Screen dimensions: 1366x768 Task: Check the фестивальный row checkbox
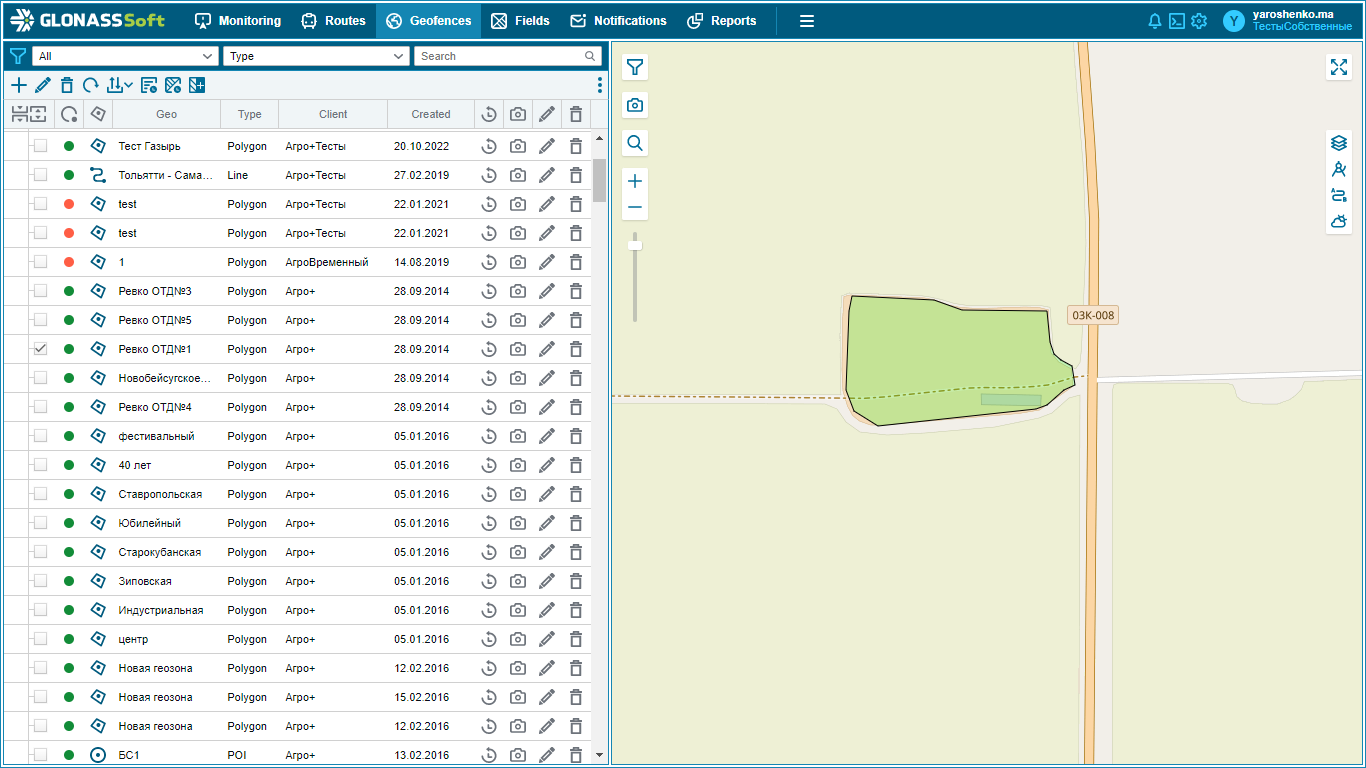[40, 436]
